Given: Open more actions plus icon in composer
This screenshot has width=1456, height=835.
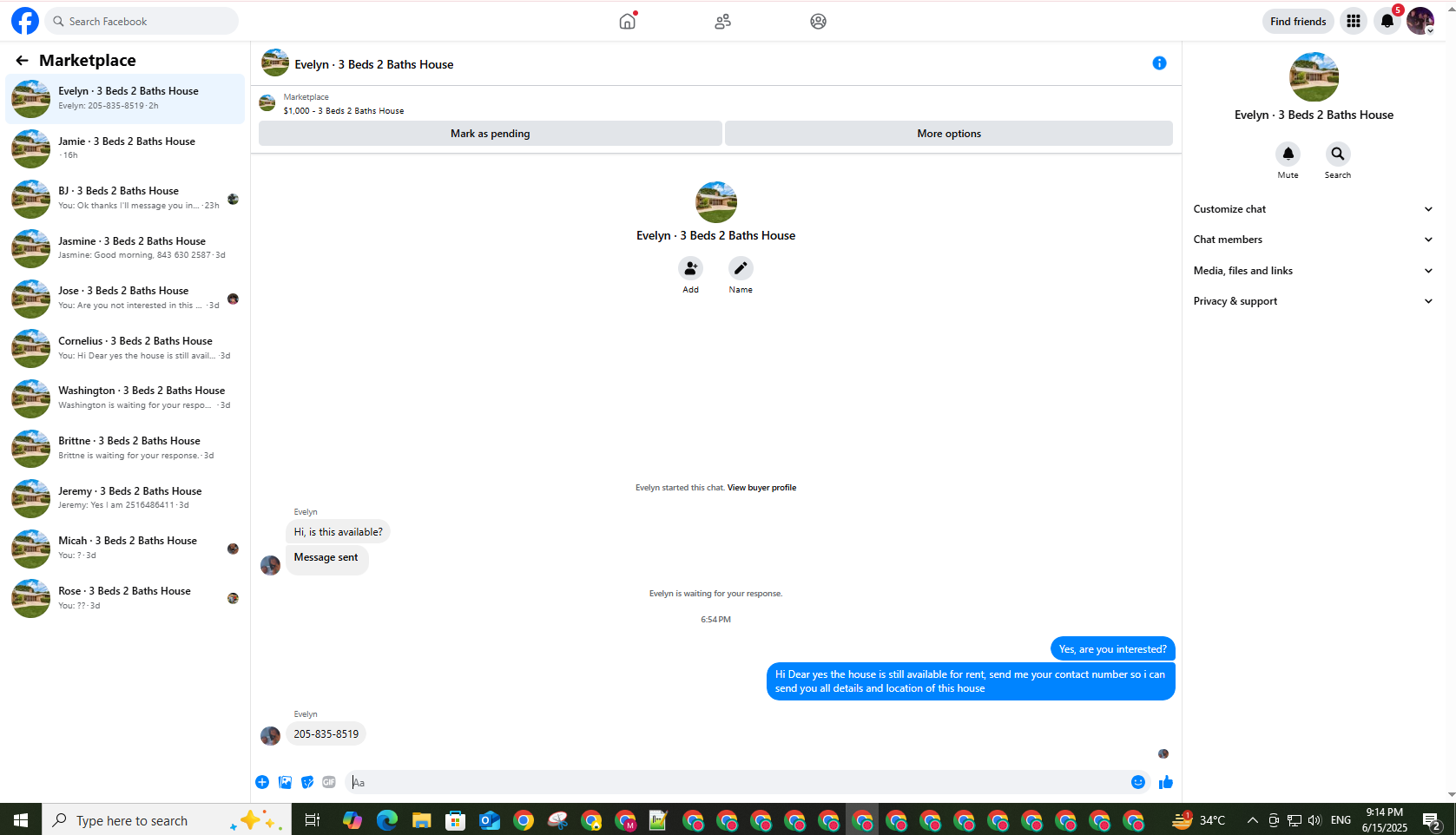Looking at the screenshot, I should pyautogui.click(x=262, y=782).
